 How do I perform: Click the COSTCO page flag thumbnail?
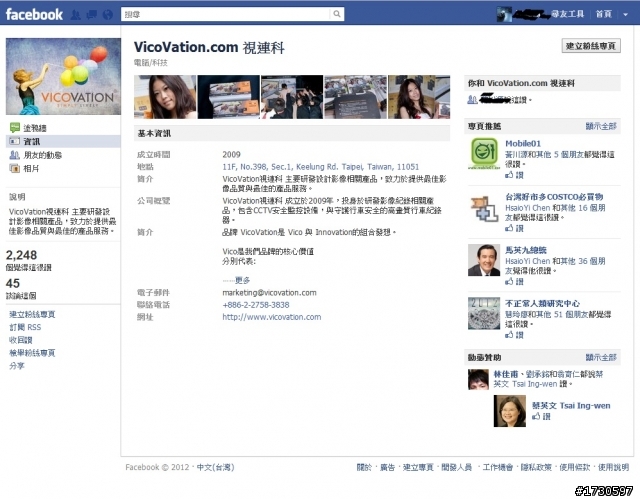[484, 207]
